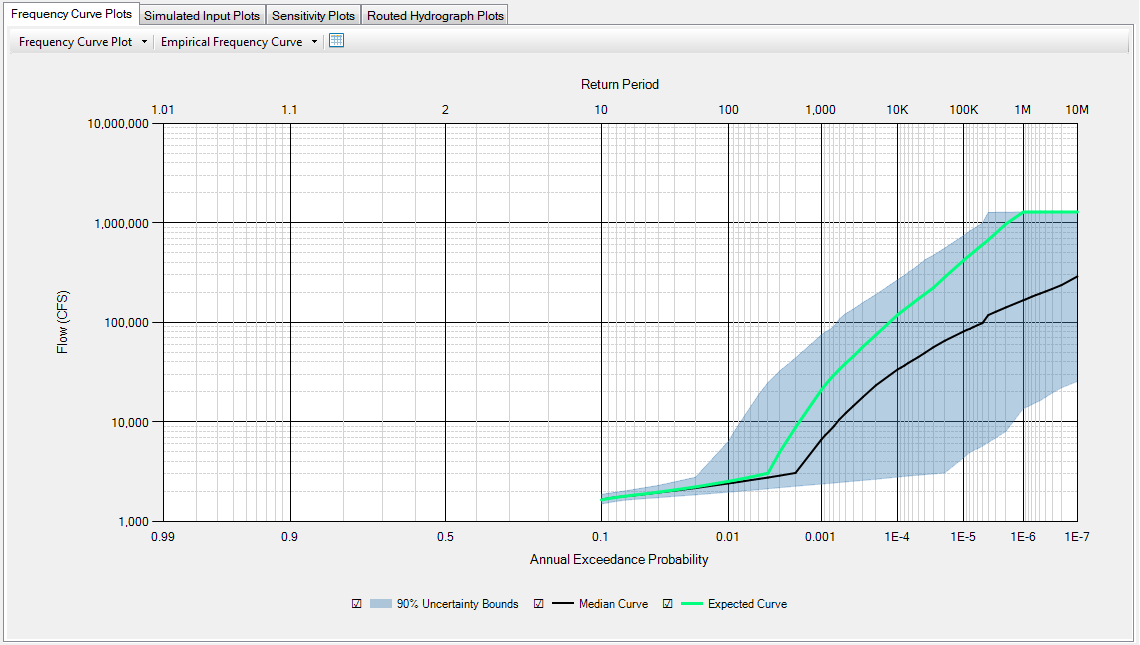Expand the Empirical Frequency Curve selector arrow

(314, 41)
